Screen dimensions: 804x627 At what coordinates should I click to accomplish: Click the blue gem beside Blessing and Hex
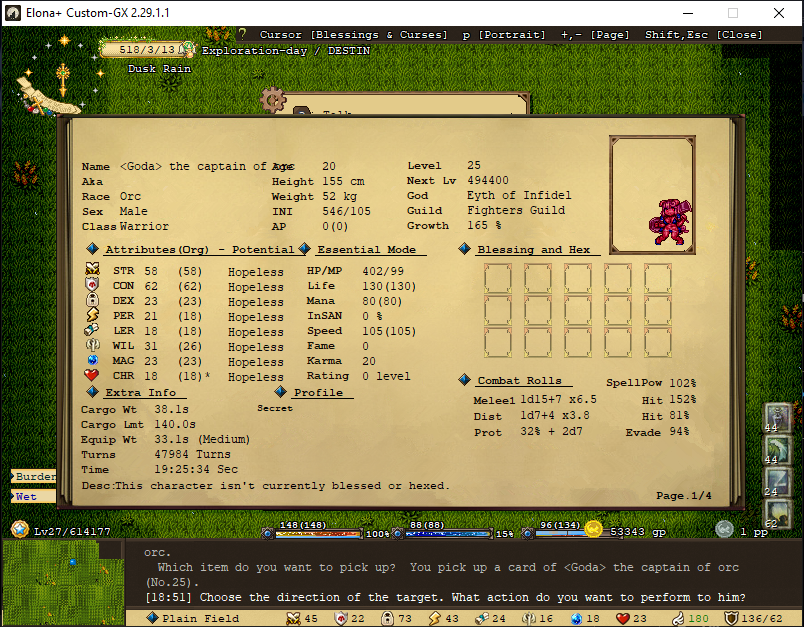click(x=465, y=249)
